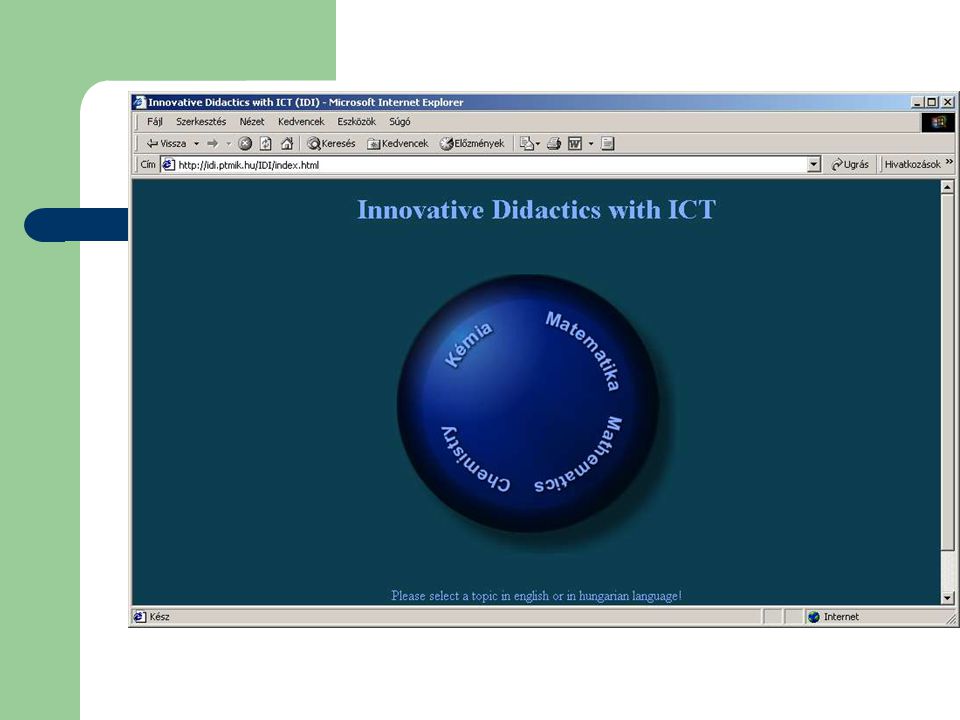Print the page with the printer icon
This screenshot has width=960, height=720.
[554, 144]
